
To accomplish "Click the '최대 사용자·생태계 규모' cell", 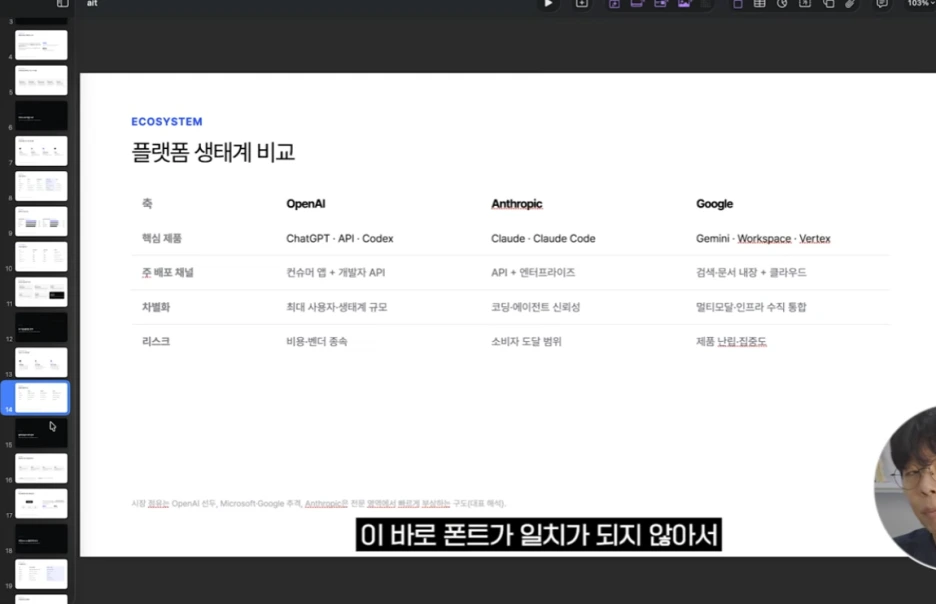I will click(x=337, y=307).
